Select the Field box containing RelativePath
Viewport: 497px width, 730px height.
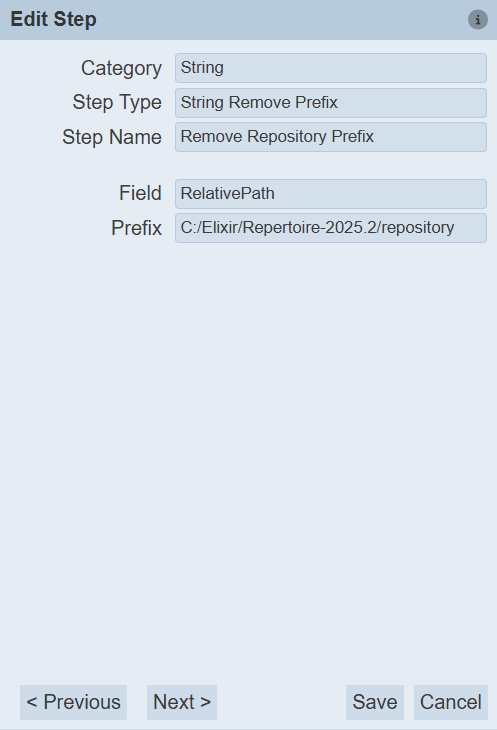[331, 194]
